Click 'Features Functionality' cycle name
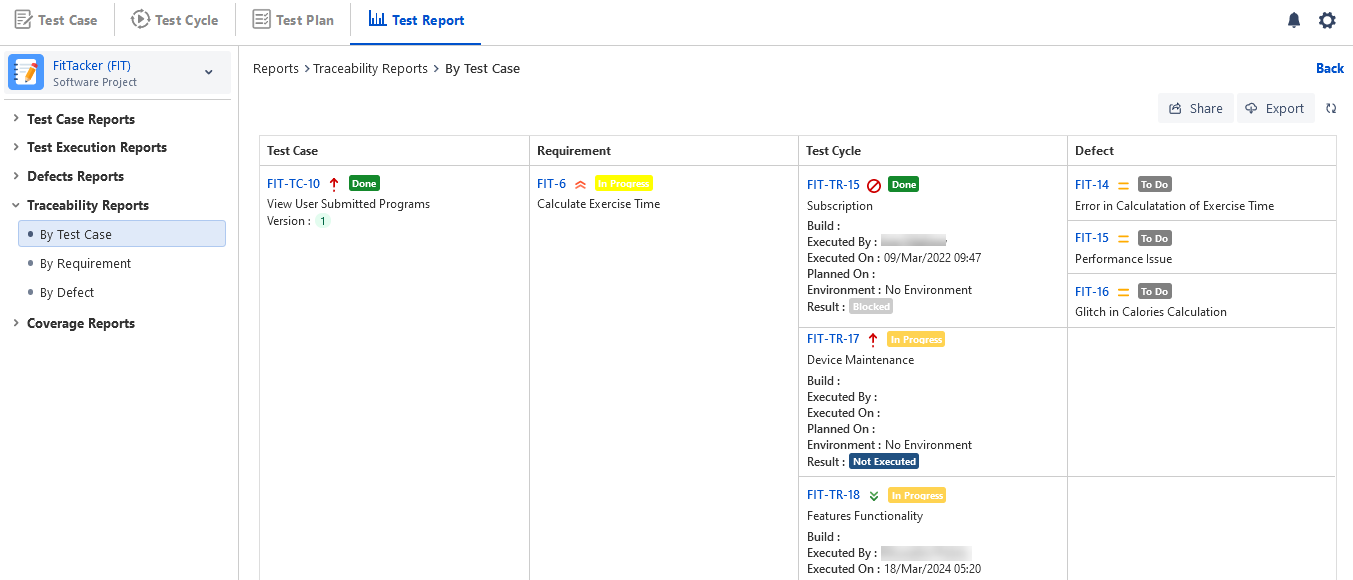 [865, 516]
